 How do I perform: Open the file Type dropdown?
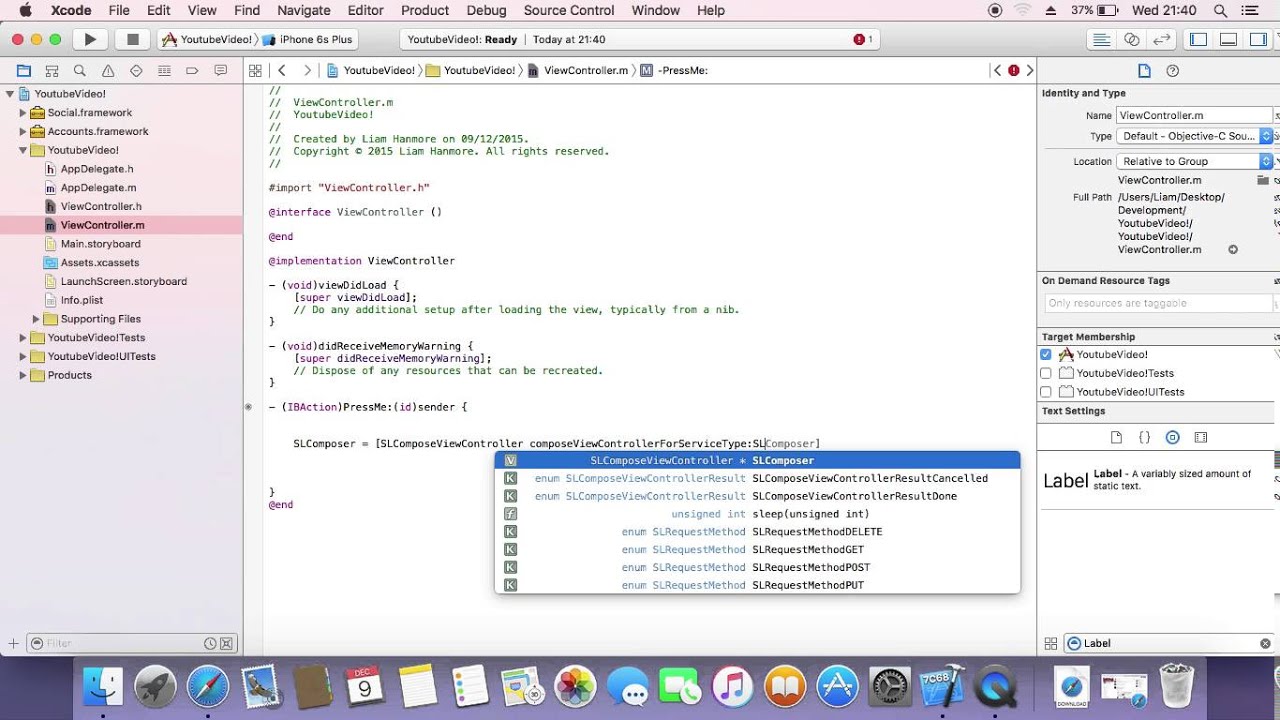pyautogui.click(x=1195, y=136)
